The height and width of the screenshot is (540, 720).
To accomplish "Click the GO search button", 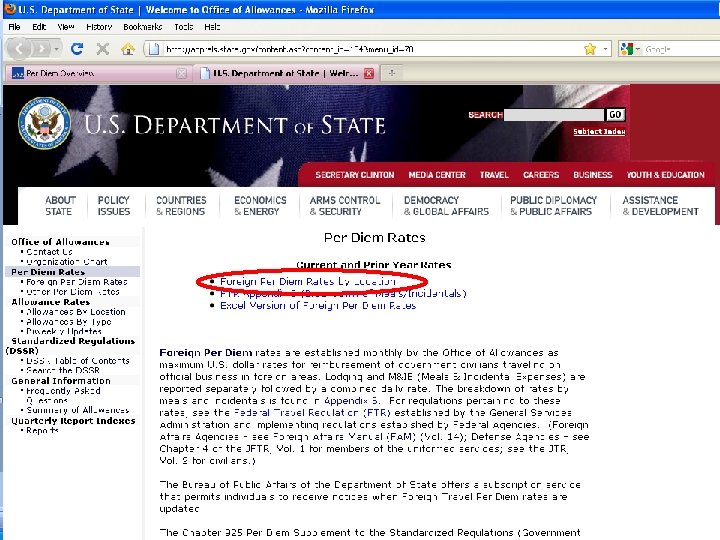I will tap(615, 115).
